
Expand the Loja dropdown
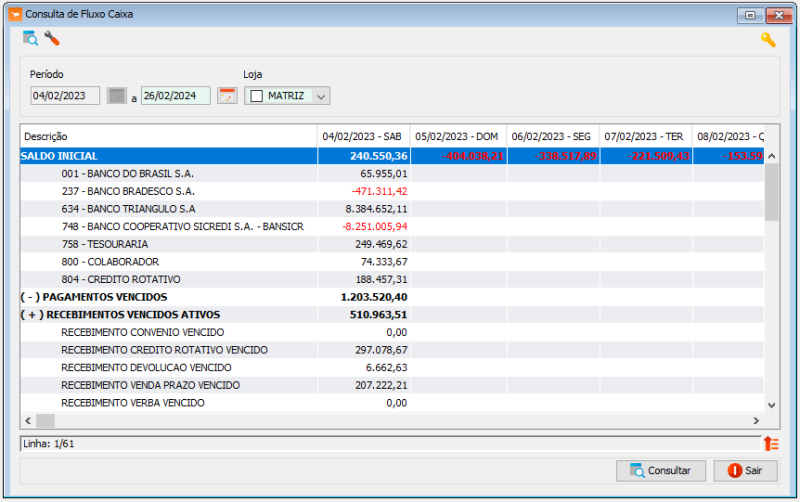[321, 96]
